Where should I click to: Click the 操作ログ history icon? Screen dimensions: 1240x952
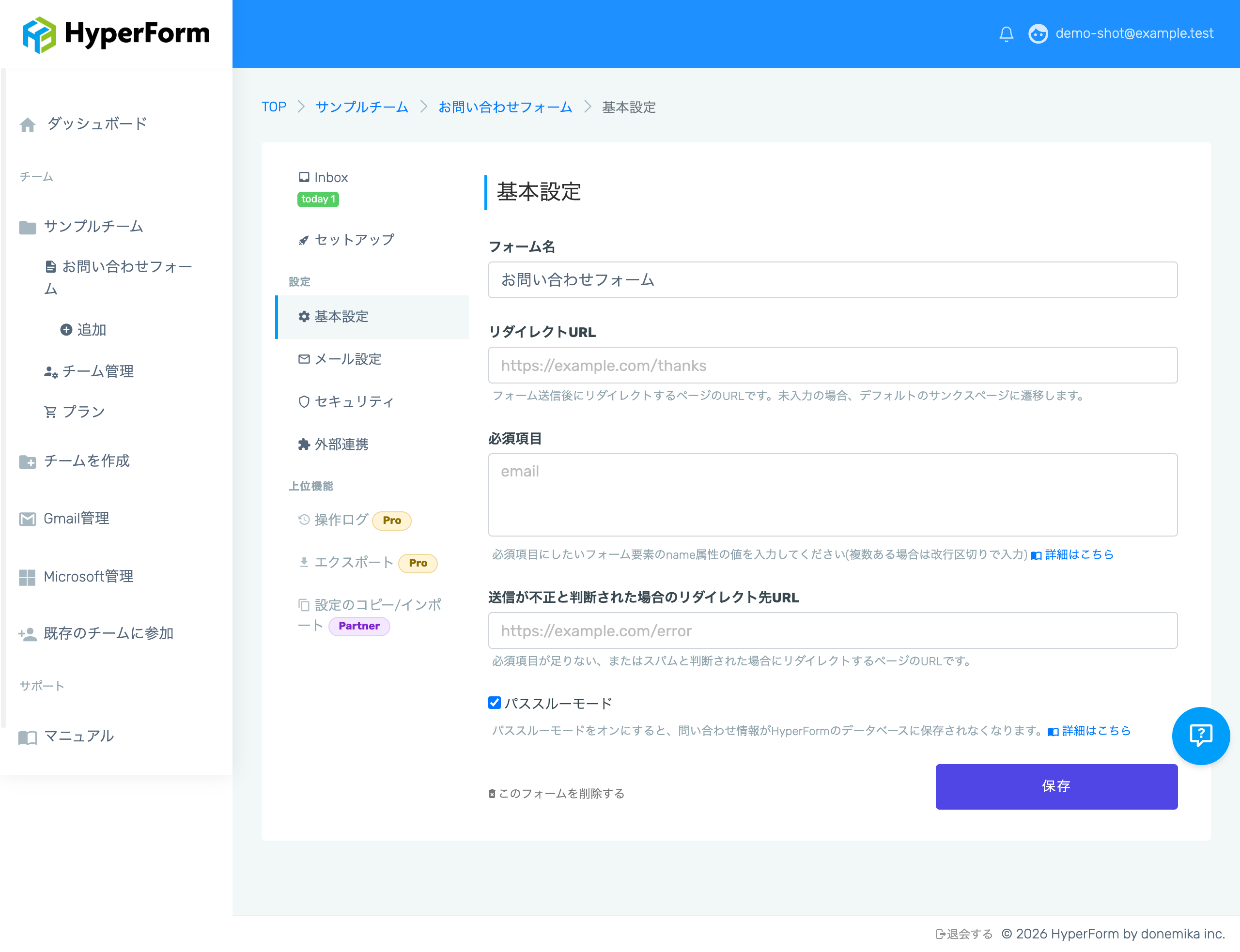tap(304, 520)
